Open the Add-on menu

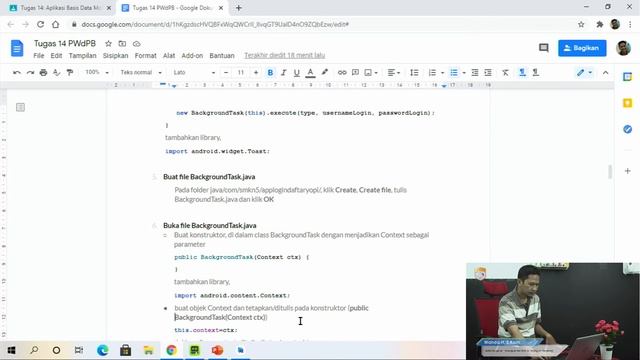tap(192, 56)
